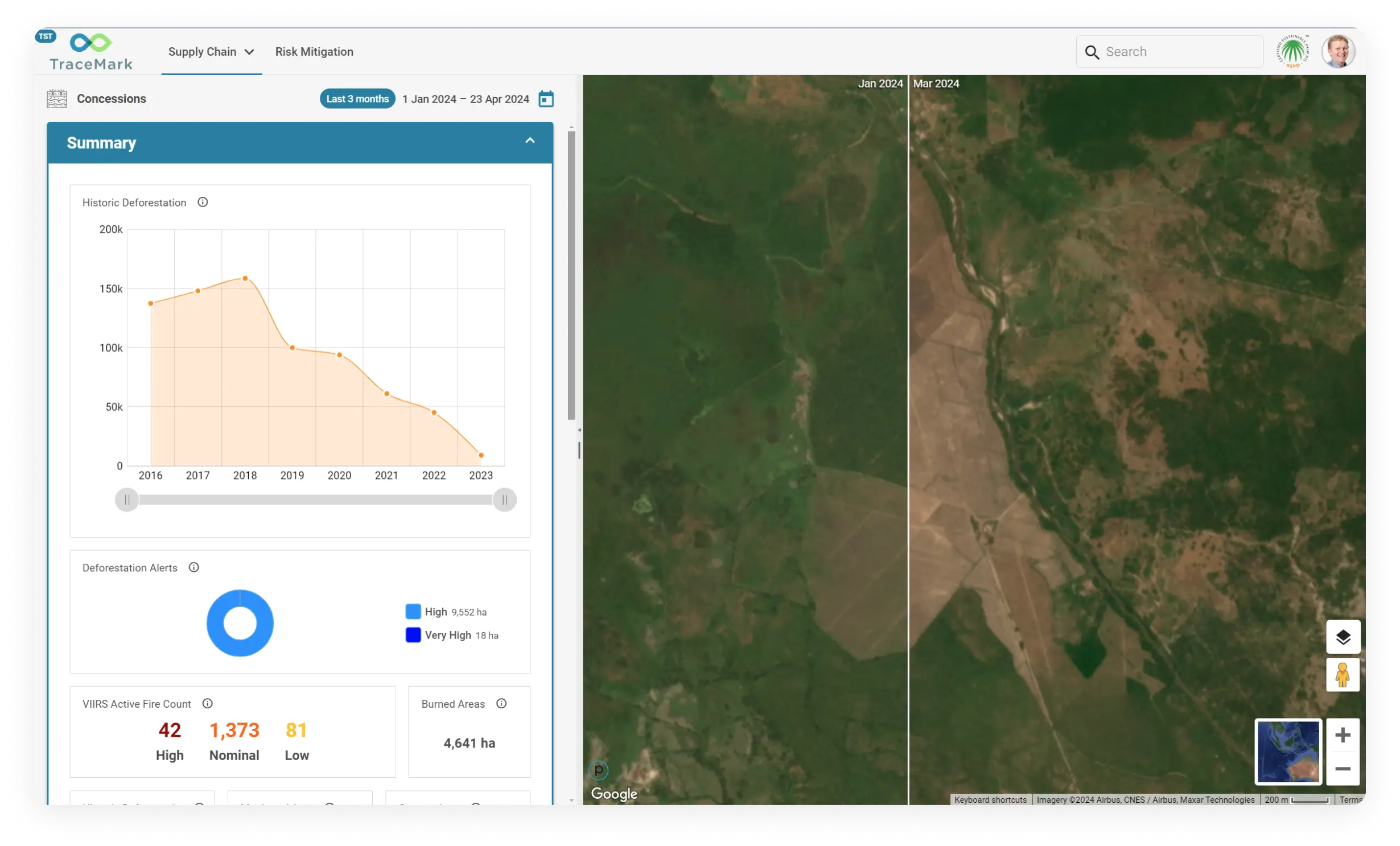Zoom out on the map

pos(1343,769)
